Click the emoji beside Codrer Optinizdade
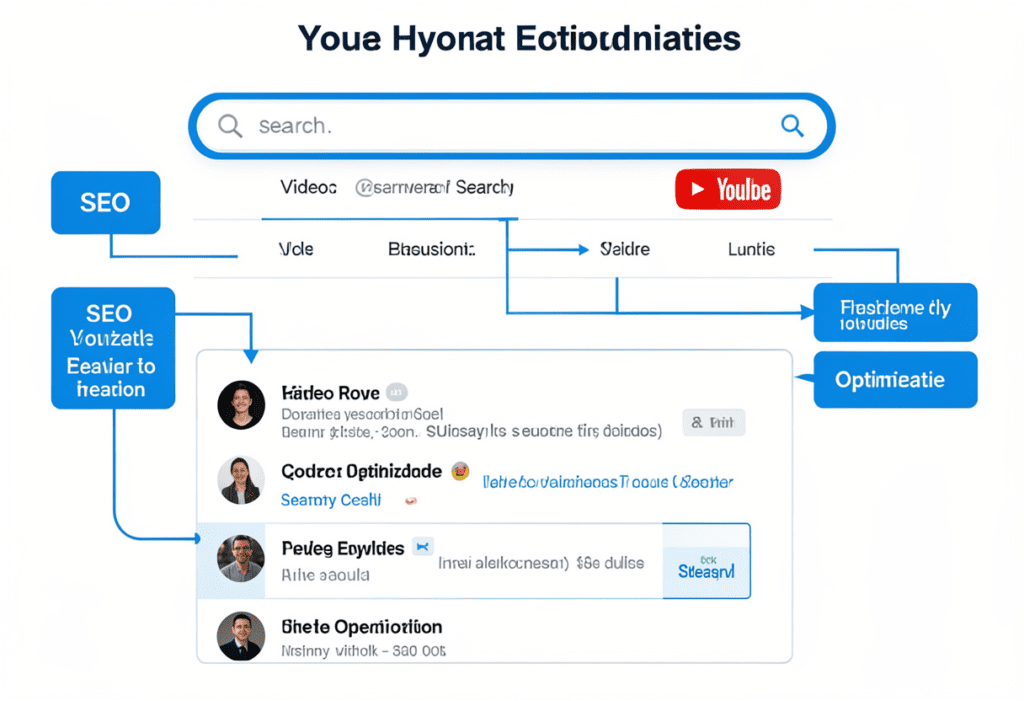This screenshot has height=701, width=1024. pos(460,470)
